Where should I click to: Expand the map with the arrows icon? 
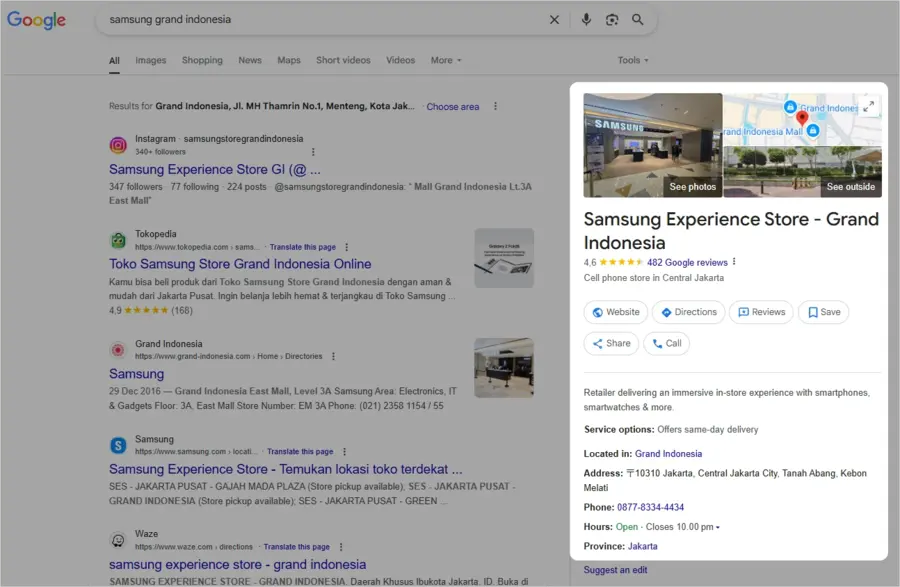pos(869,106)
